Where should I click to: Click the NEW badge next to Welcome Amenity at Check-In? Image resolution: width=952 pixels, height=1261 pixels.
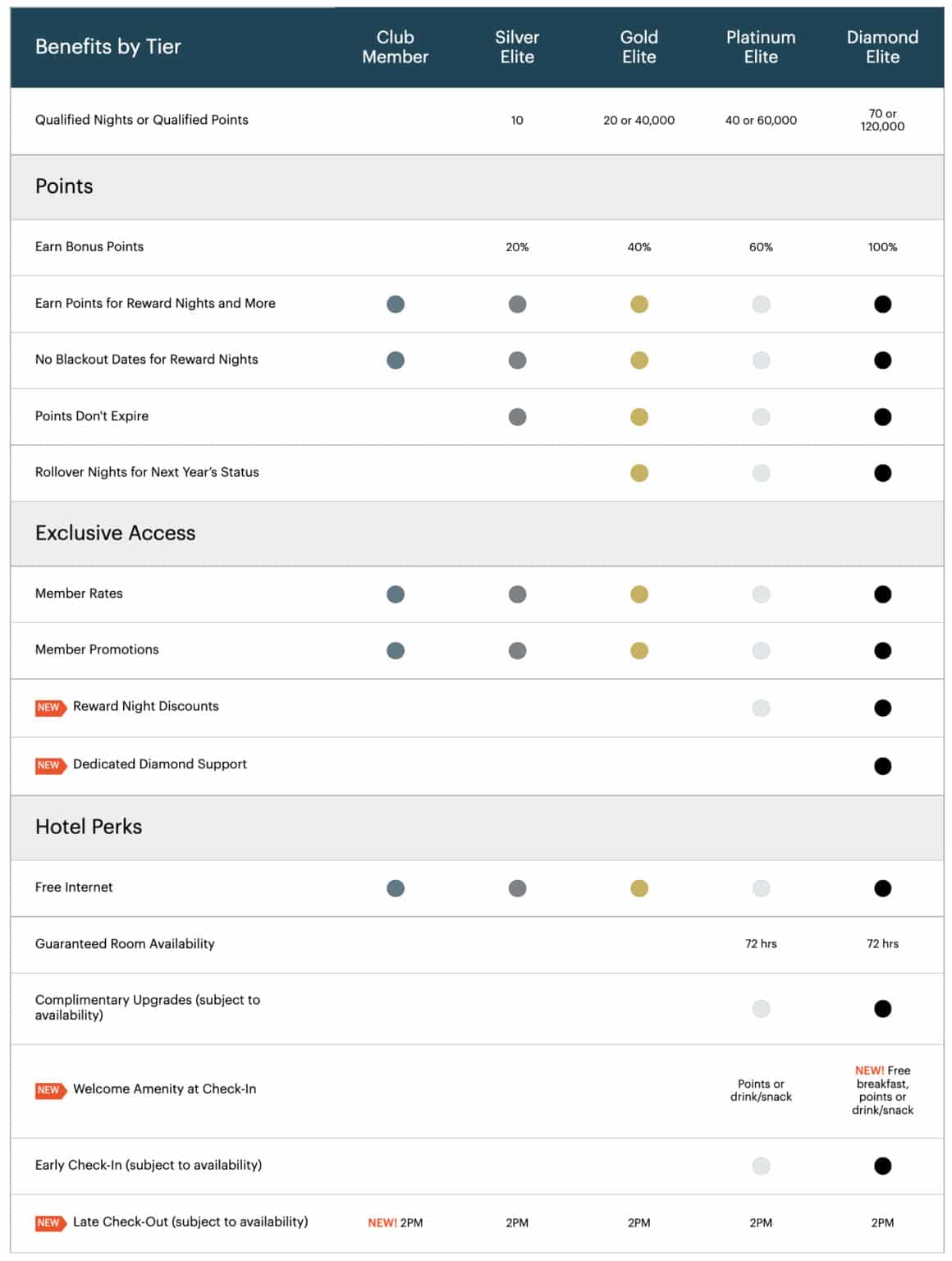click(x=48, y=1090)
